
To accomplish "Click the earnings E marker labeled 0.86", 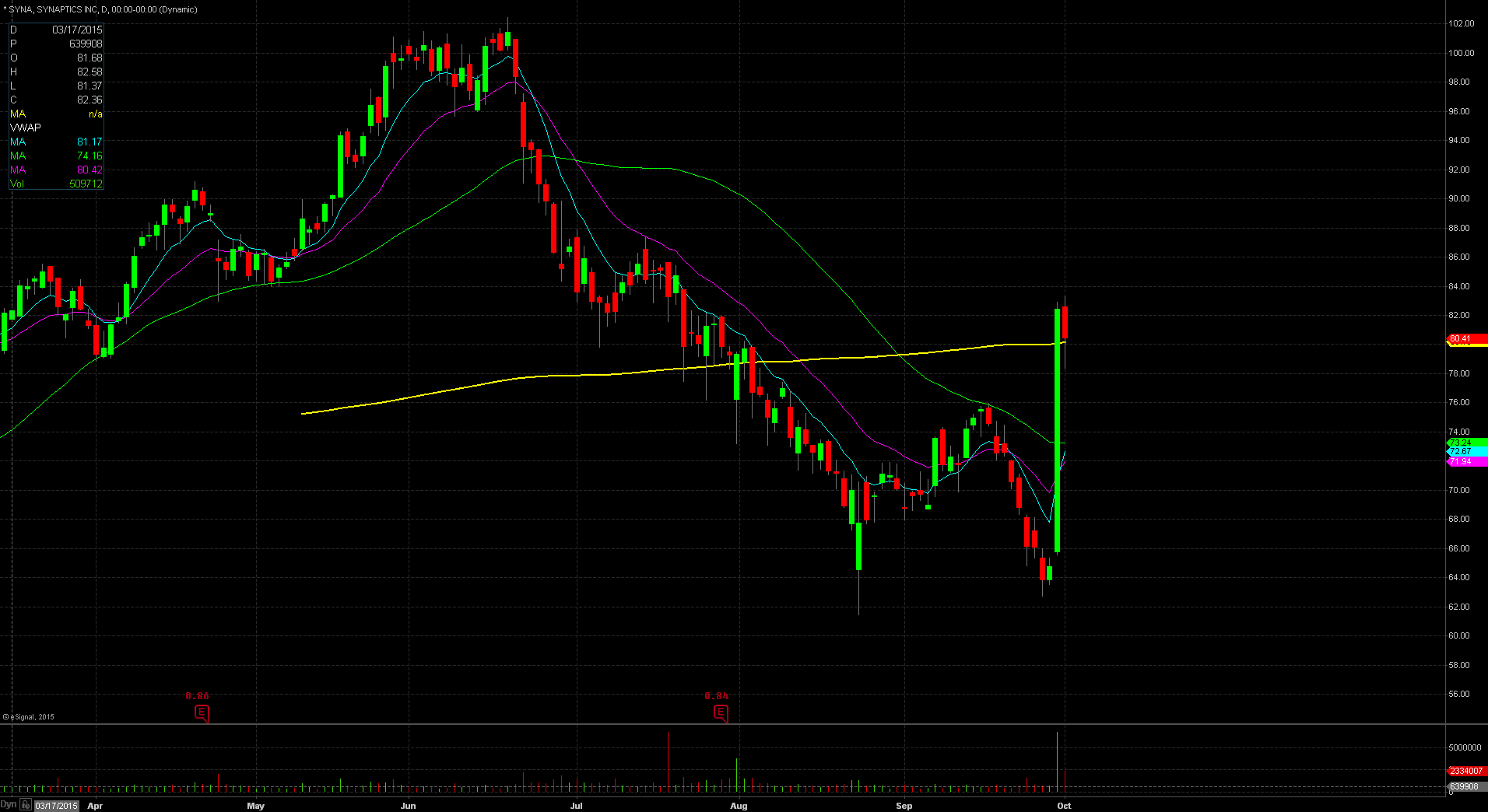I will point(202,713).
